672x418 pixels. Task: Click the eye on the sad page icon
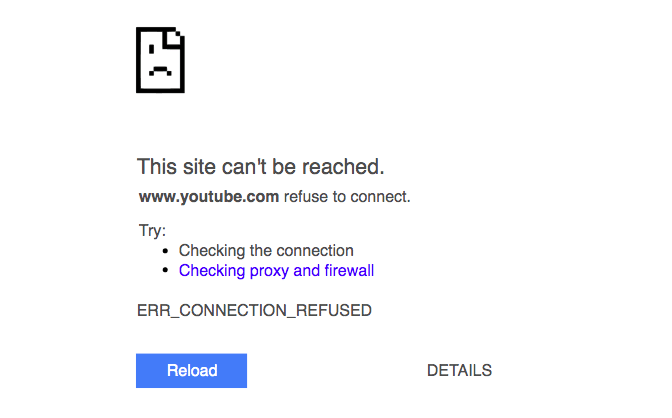(151, 49)
